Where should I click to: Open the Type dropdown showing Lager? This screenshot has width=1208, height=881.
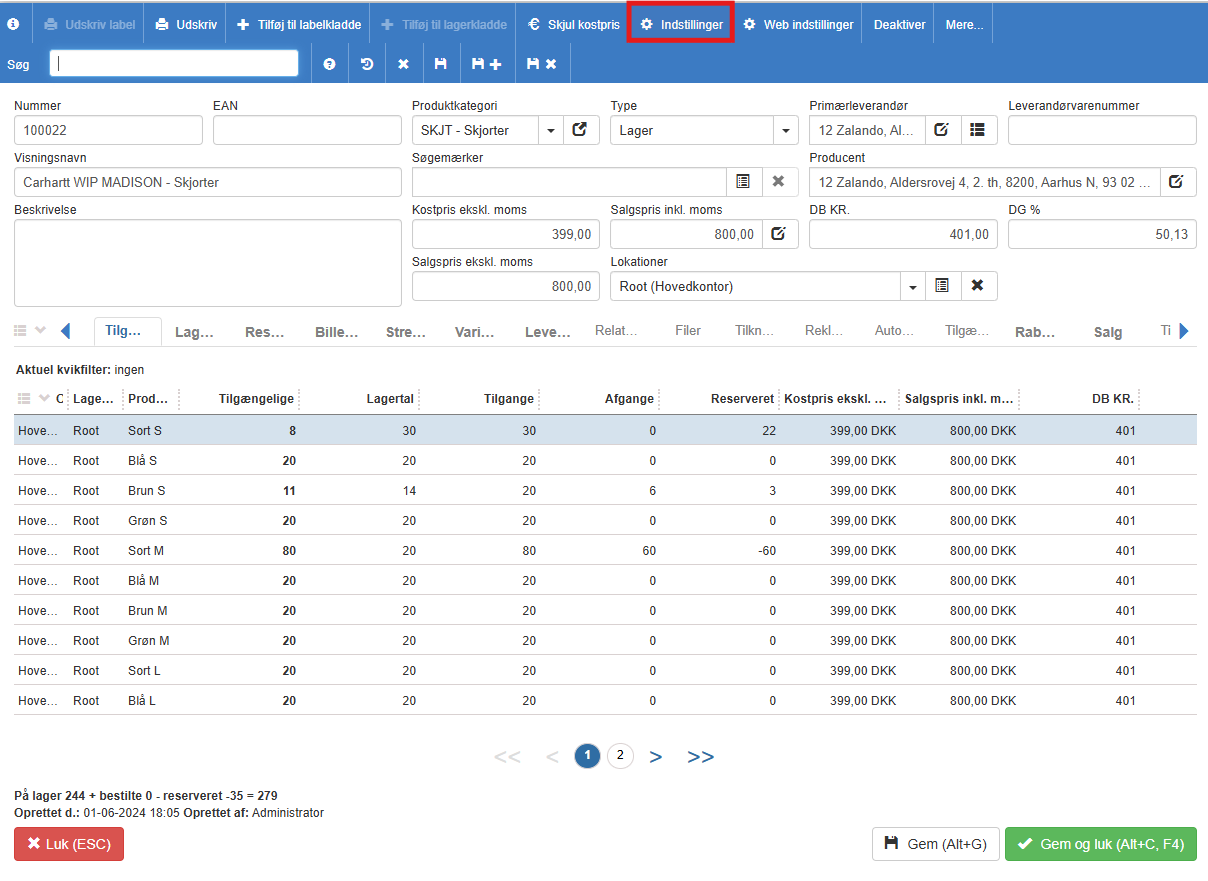pos(785,131)
